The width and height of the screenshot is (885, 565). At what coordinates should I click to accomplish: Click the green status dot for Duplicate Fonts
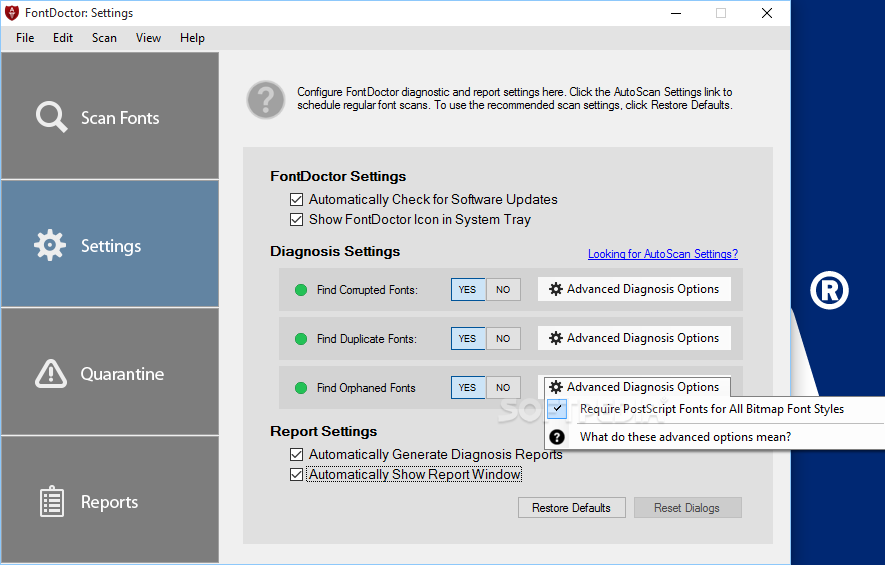301,339
